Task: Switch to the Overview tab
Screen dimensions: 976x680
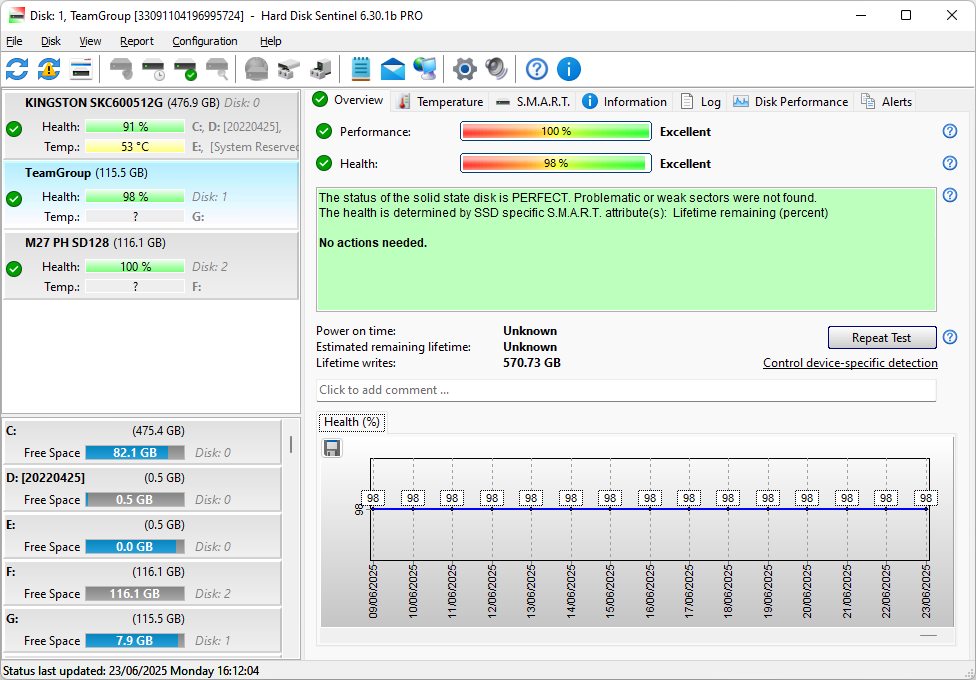Action: pos(349,100)
